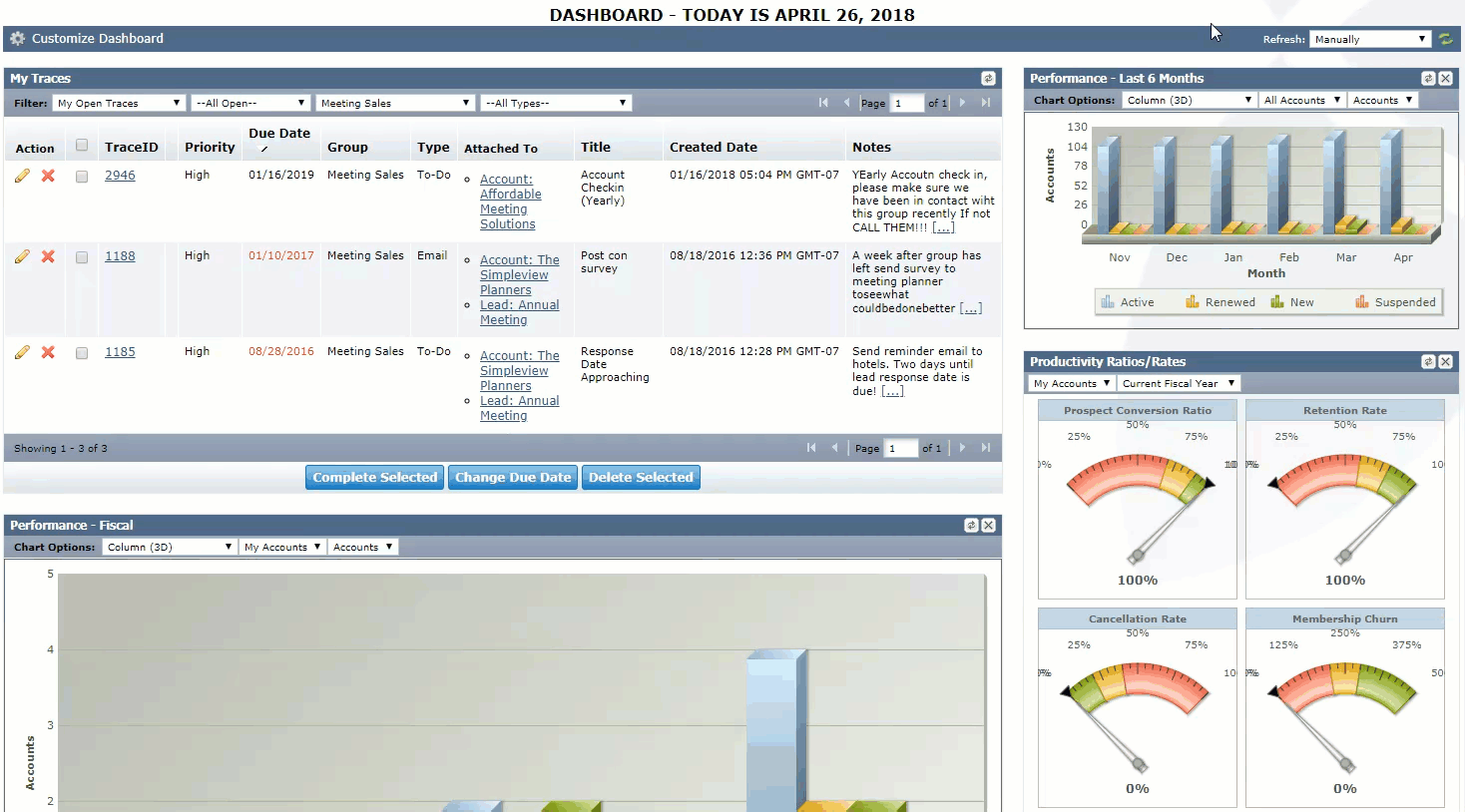This screenshot has width=1465, height=812.
Task: Close the Productivity Ratios/Rates panel
Action: (x=1445, y=361)
